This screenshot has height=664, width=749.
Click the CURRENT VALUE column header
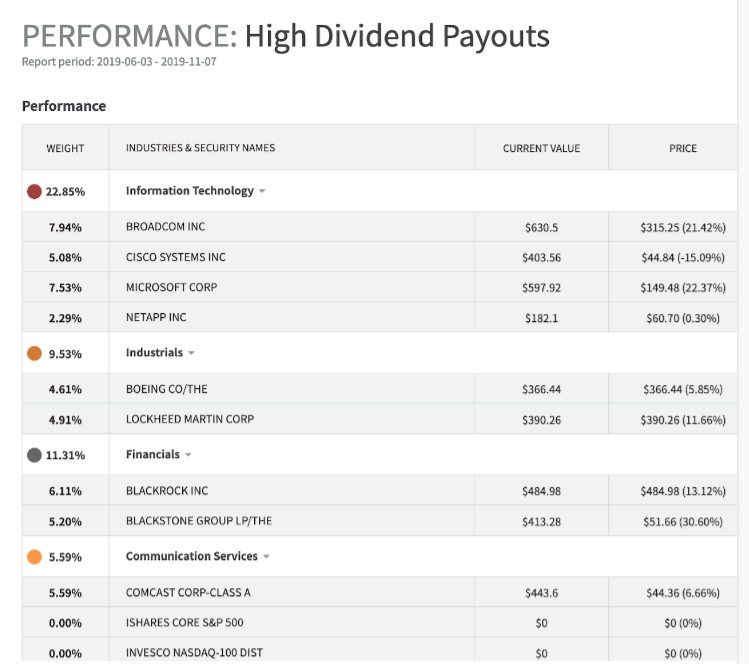[541, 149]
